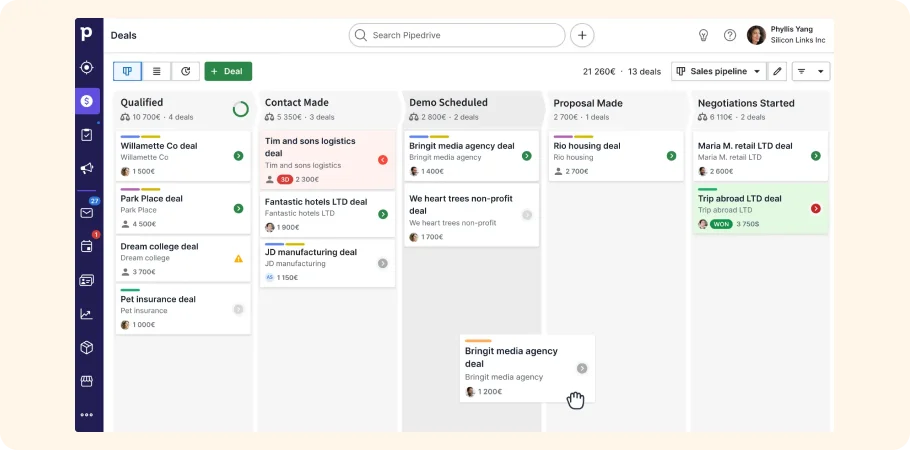Click the quick add plus button
This screenshot has width=910, height=450.
tap(582, 35)
